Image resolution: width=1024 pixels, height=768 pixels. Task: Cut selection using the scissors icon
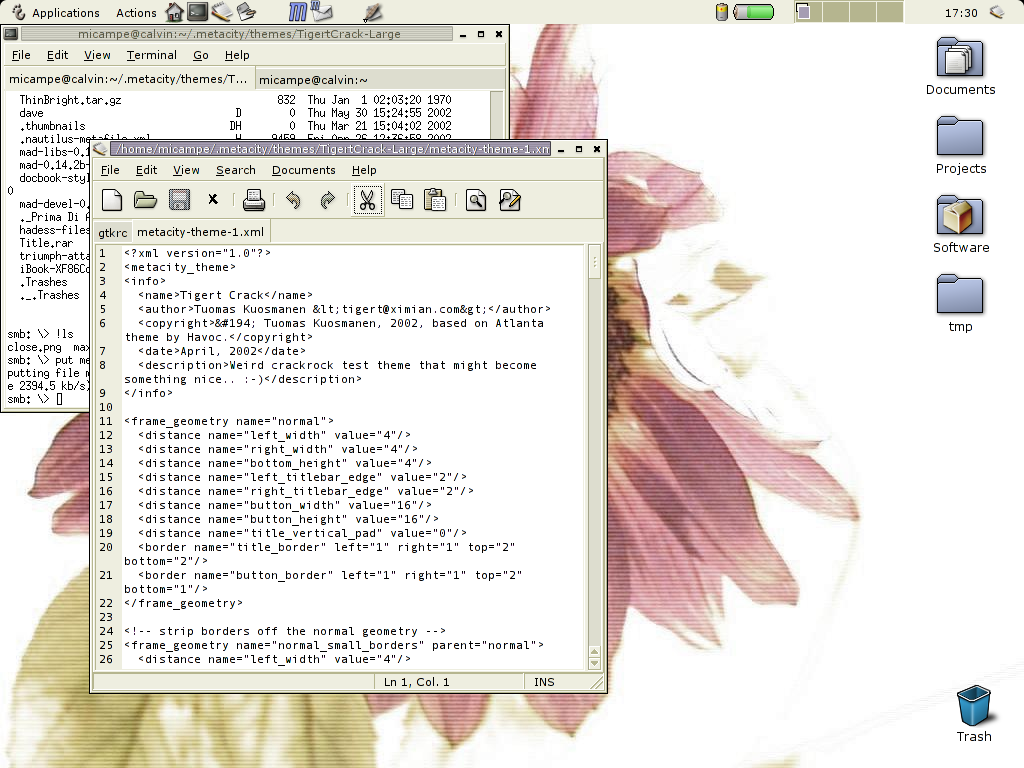[x=367, y=201]
